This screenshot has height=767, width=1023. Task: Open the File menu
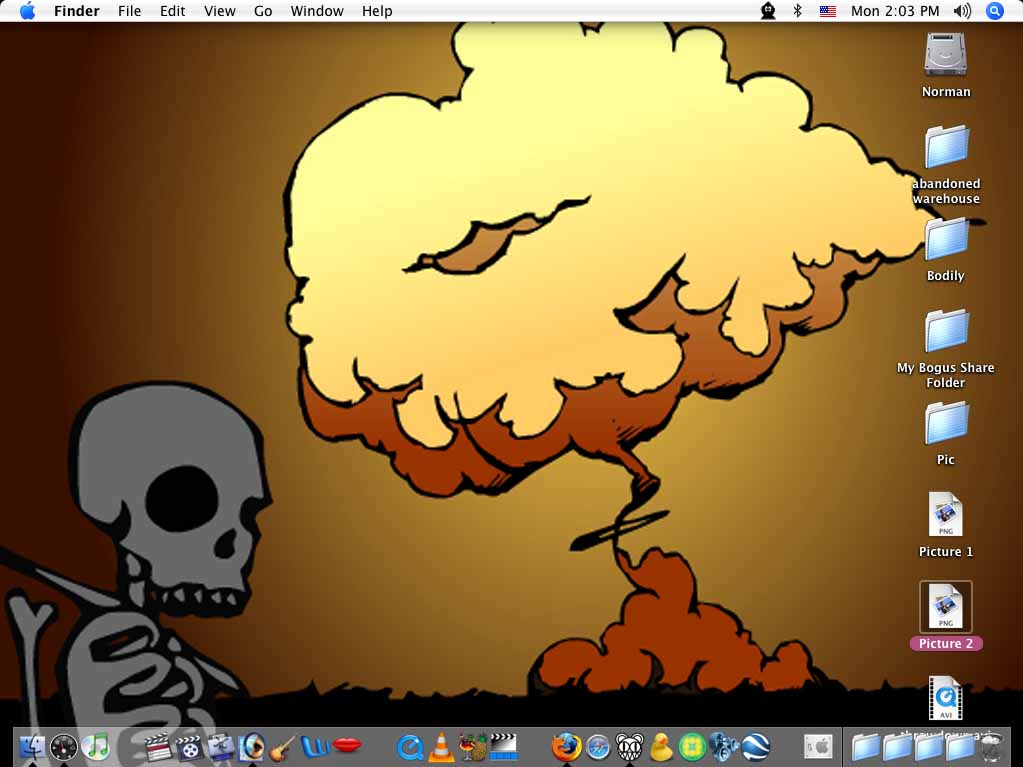pos(129,11)
